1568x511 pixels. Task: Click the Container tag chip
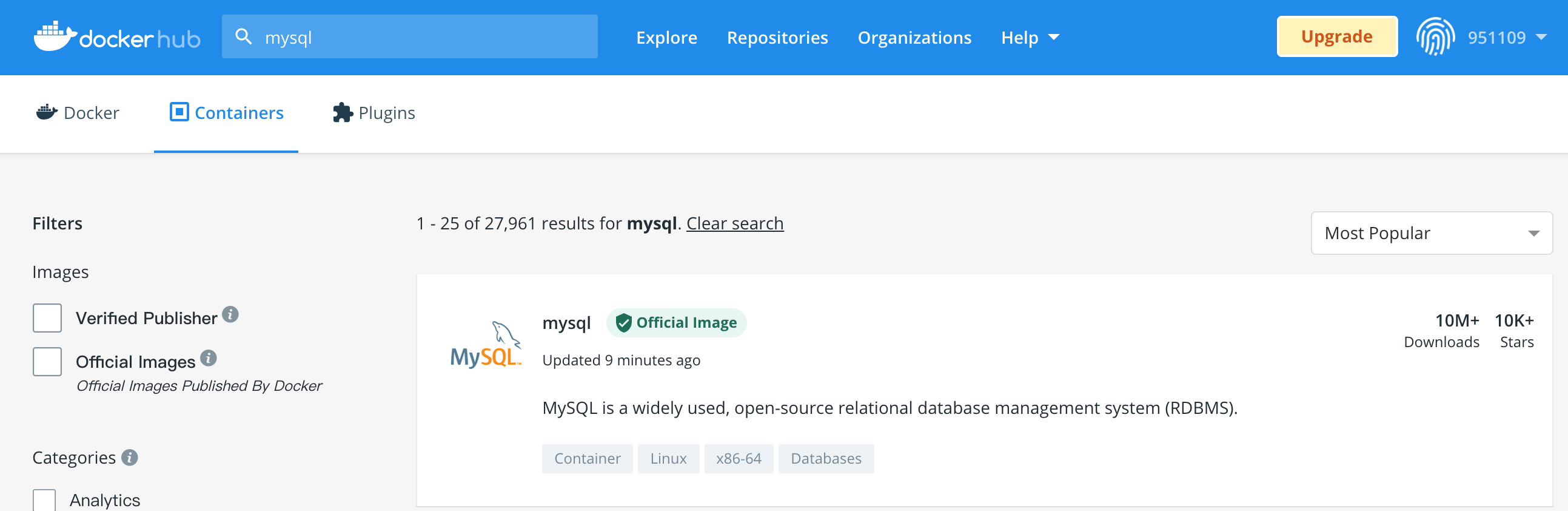(588, 459)
